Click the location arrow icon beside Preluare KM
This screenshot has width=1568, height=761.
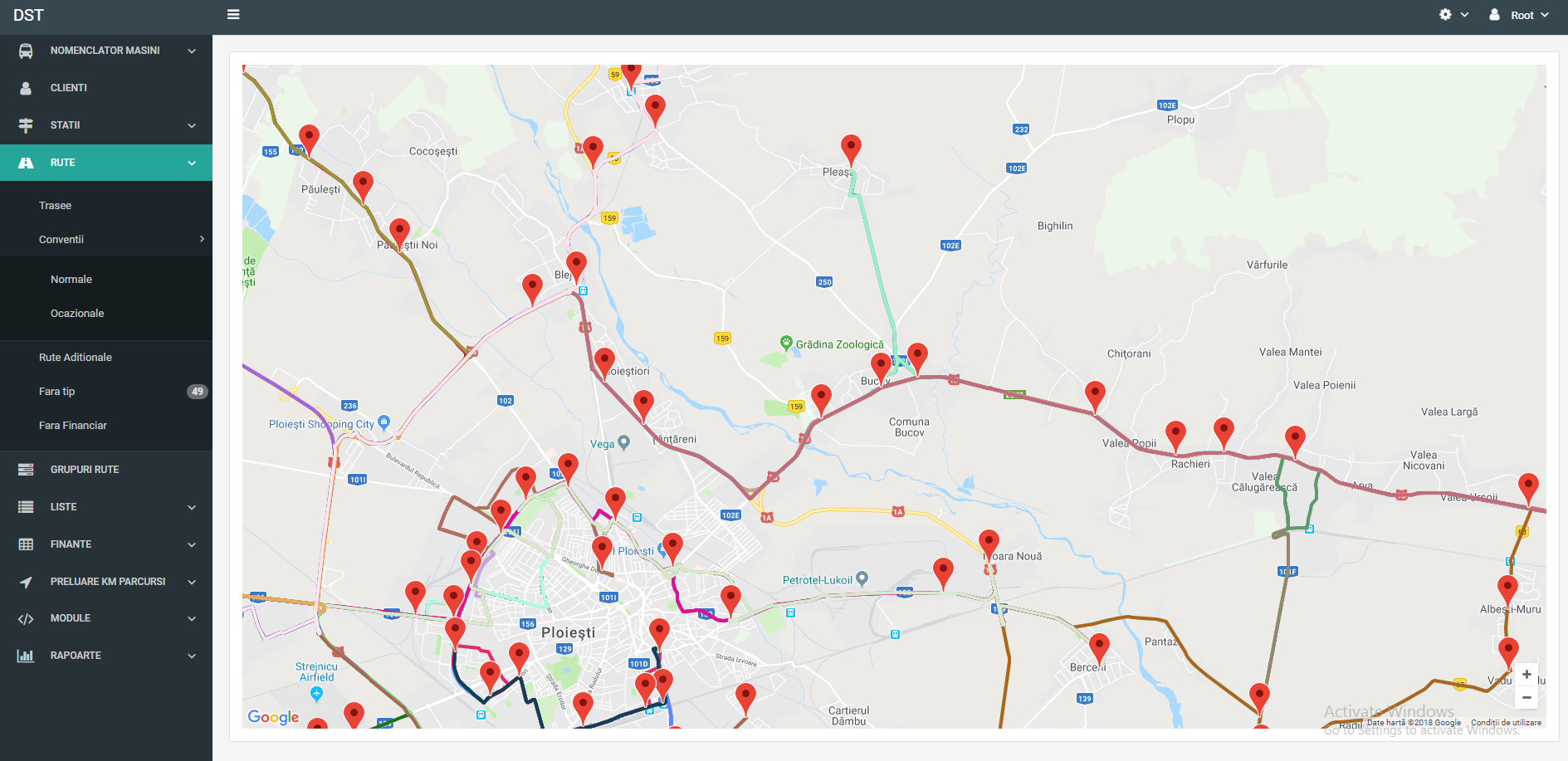tap(26, 582)
